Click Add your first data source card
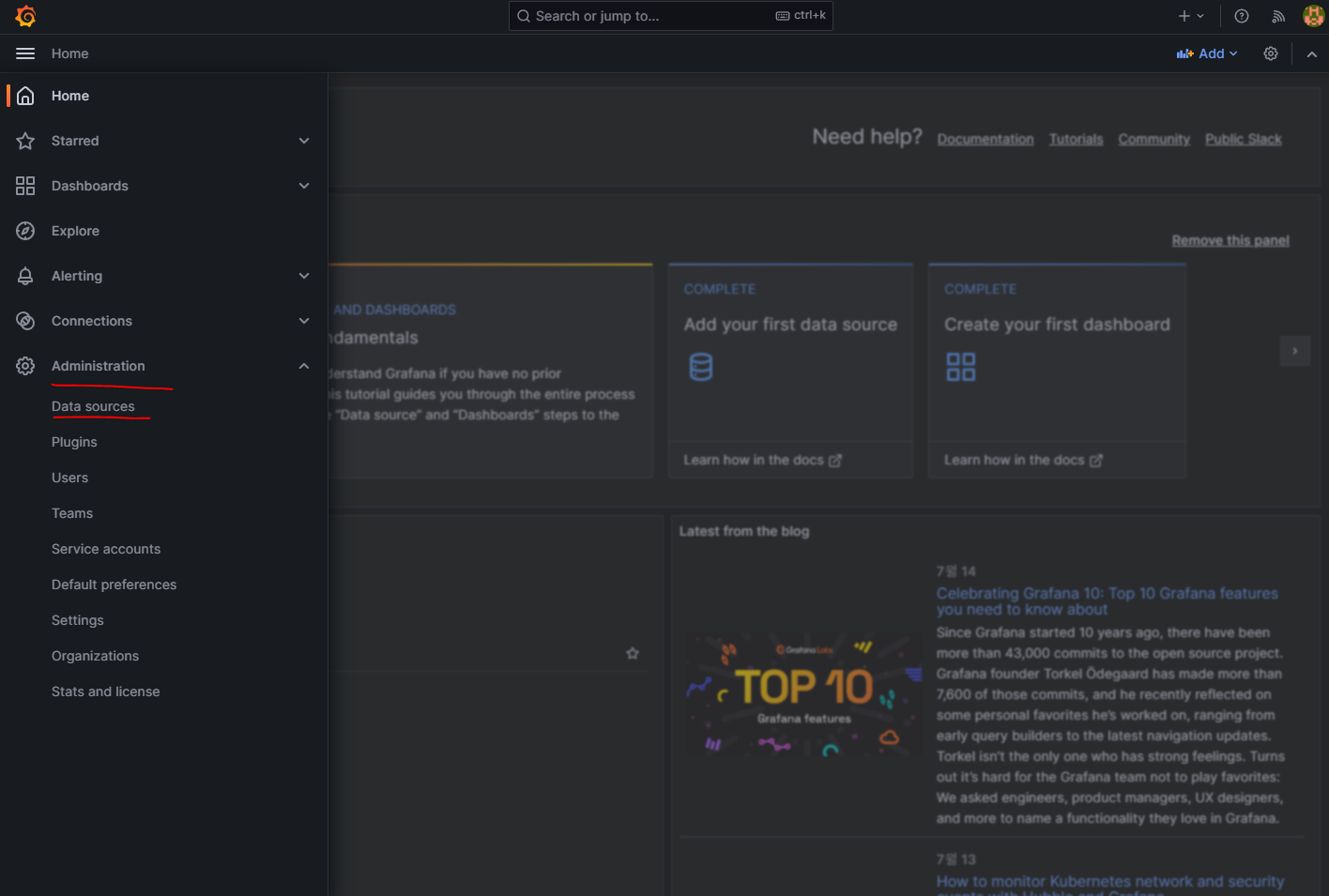The width and height of the screenshot is (1329, 896). click(x=790, y=371)
